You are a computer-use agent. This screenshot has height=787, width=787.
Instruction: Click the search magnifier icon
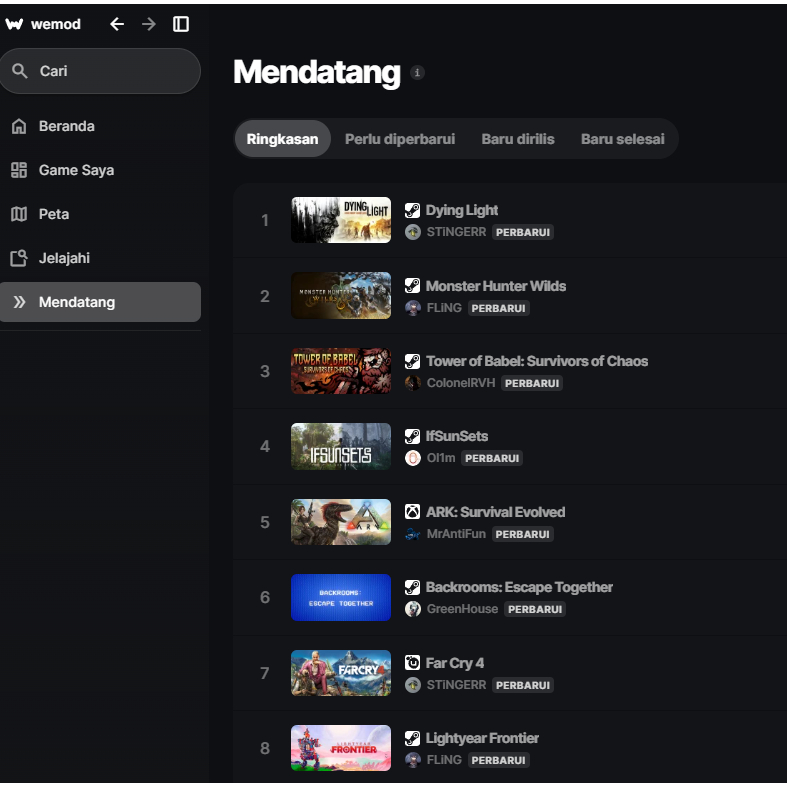tap(20, 71)
